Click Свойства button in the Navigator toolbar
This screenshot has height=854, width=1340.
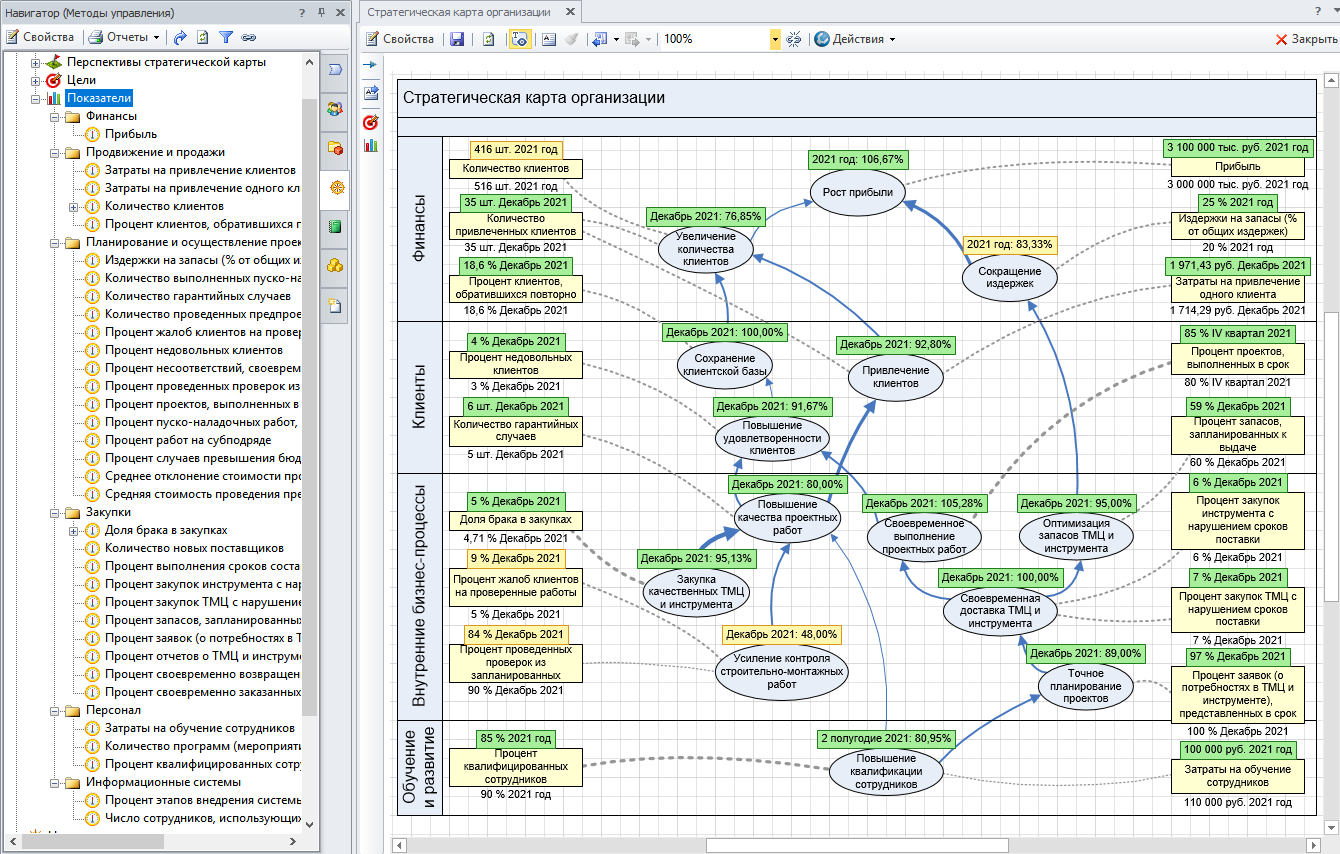click(x=40, y=38)
